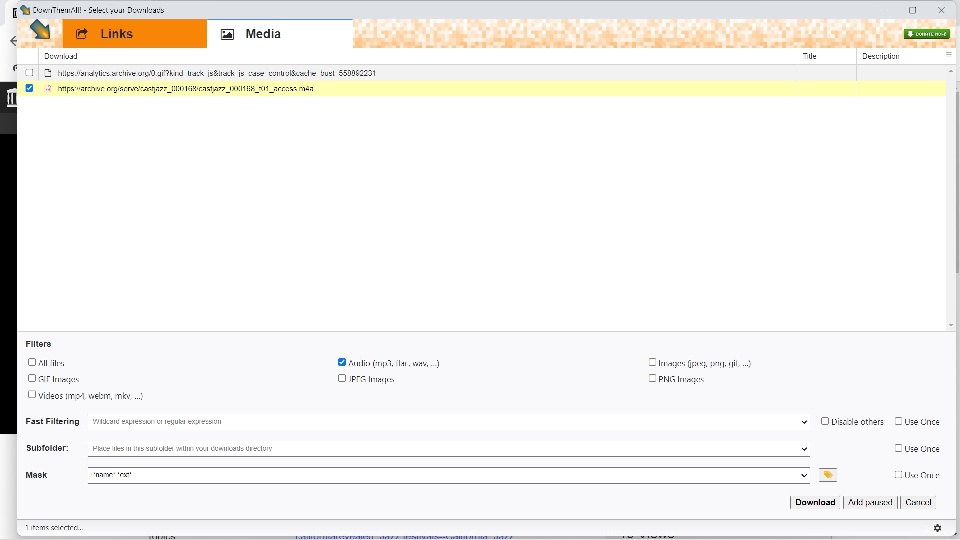Check the analytics.archive.org row checkbox

(x=30, y=73)
